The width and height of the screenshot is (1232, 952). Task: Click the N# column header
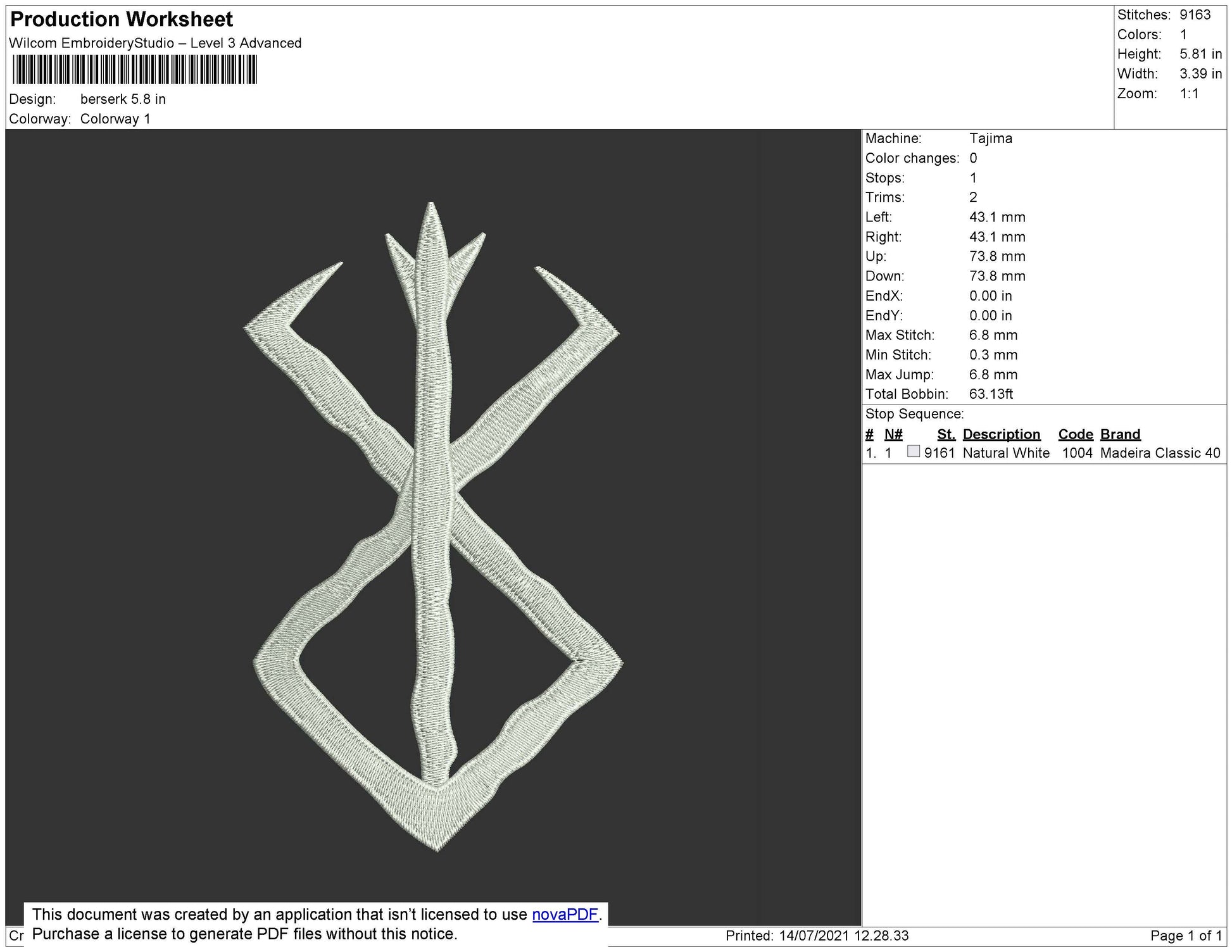pyautogui.click(x=893, y=434)
